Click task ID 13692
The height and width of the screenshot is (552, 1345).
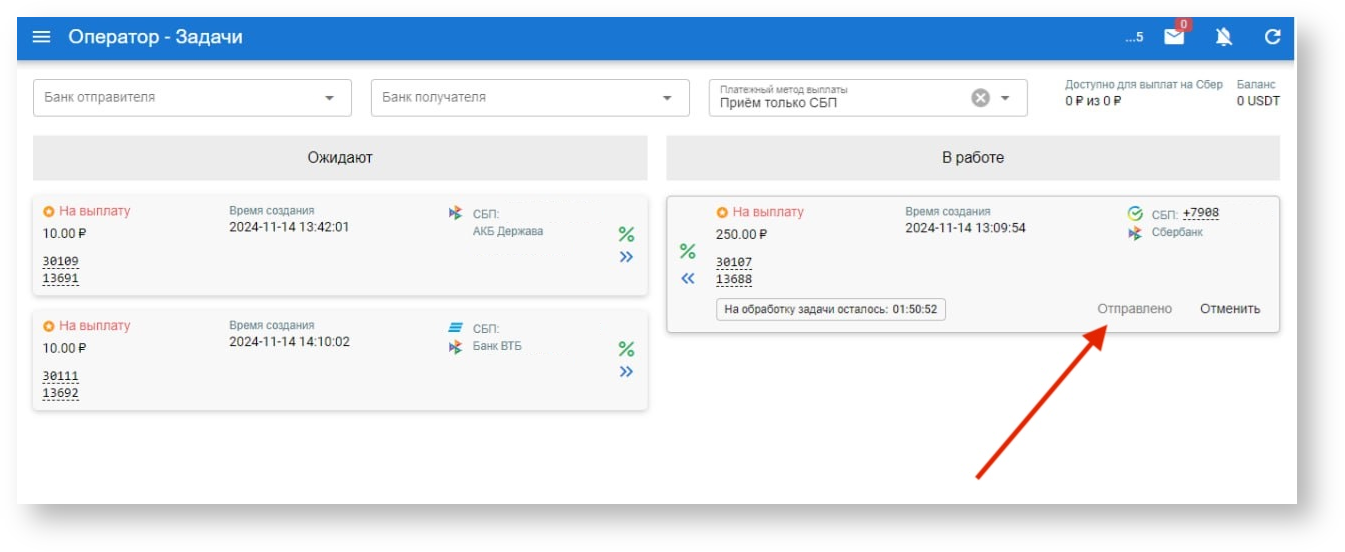pyautogui.click(x=60, y=394)
